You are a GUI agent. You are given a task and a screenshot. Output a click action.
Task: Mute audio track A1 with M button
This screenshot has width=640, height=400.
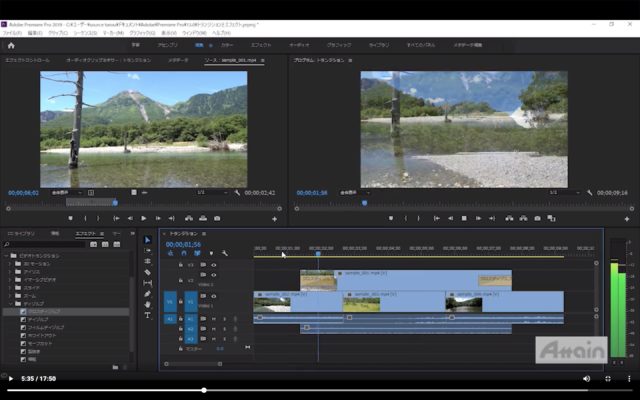213,319
